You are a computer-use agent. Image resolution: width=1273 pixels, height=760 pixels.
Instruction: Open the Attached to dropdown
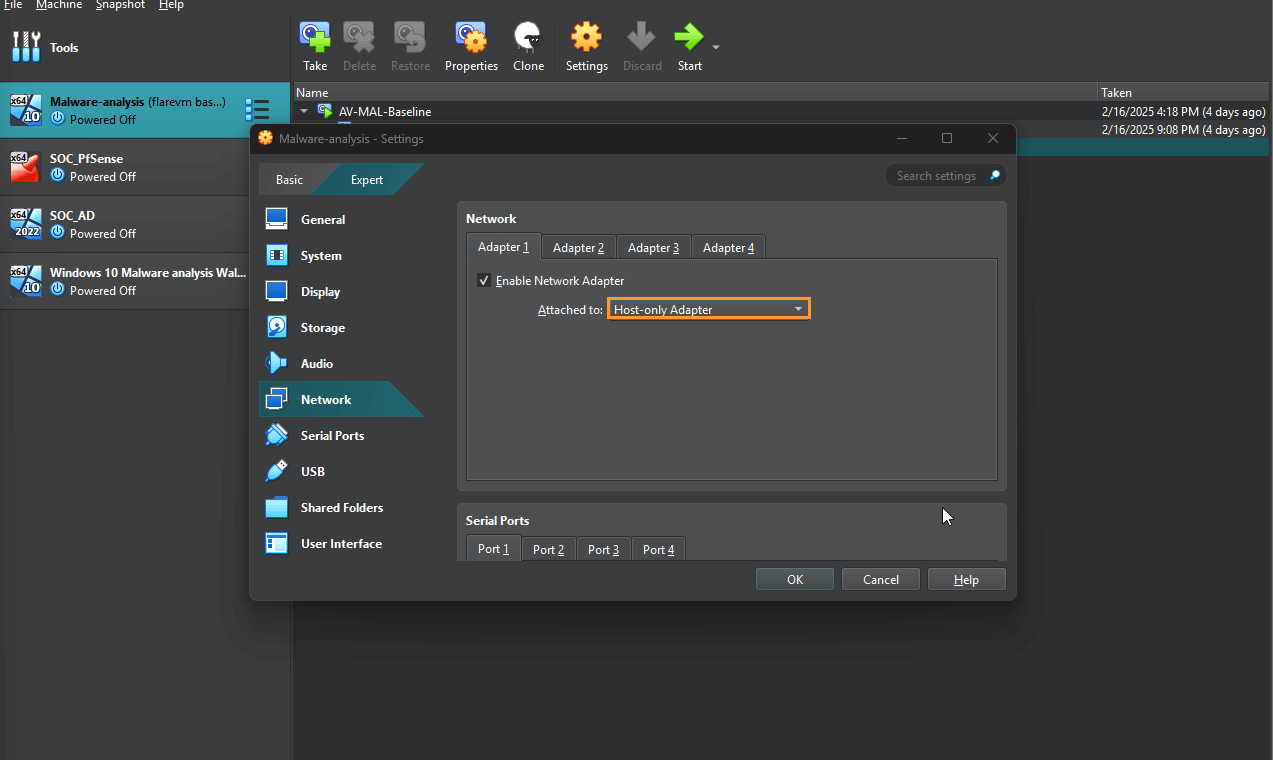click(709, 309)
